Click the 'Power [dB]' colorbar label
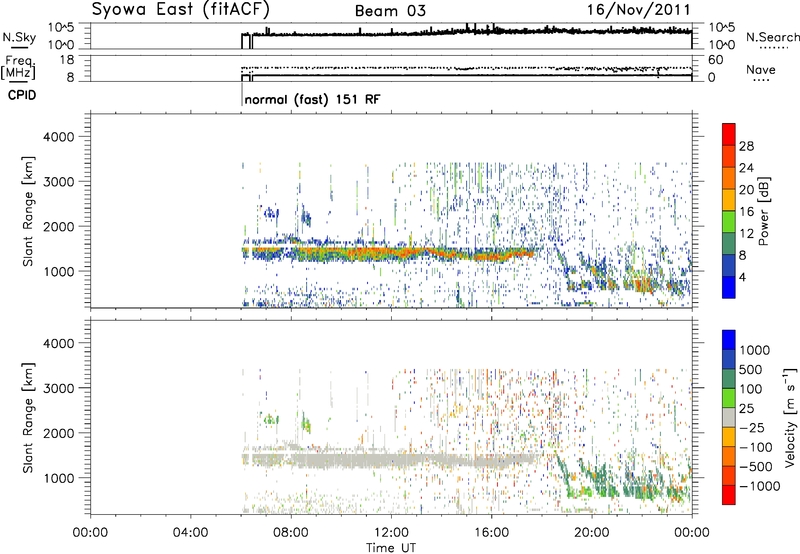 point(763,211)
